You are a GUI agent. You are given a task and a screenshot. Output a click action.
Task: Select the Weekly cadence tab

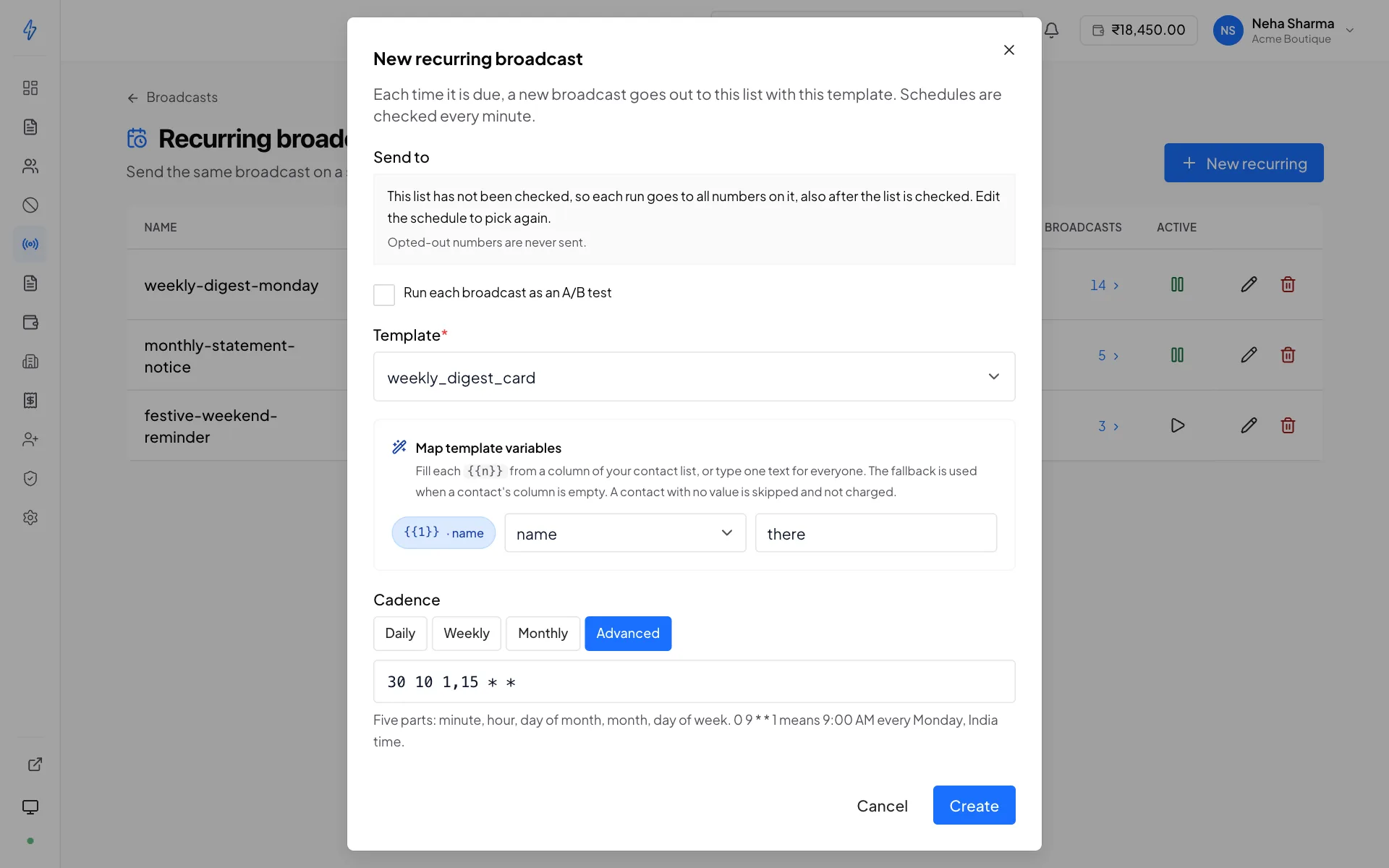coord(467,634)
